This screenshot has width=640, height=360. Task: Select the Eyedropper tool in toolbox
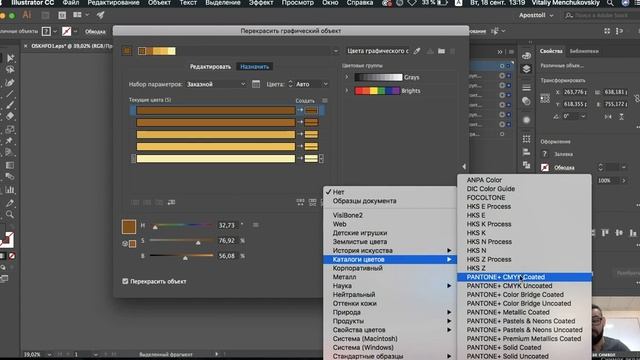pos(10,202)
